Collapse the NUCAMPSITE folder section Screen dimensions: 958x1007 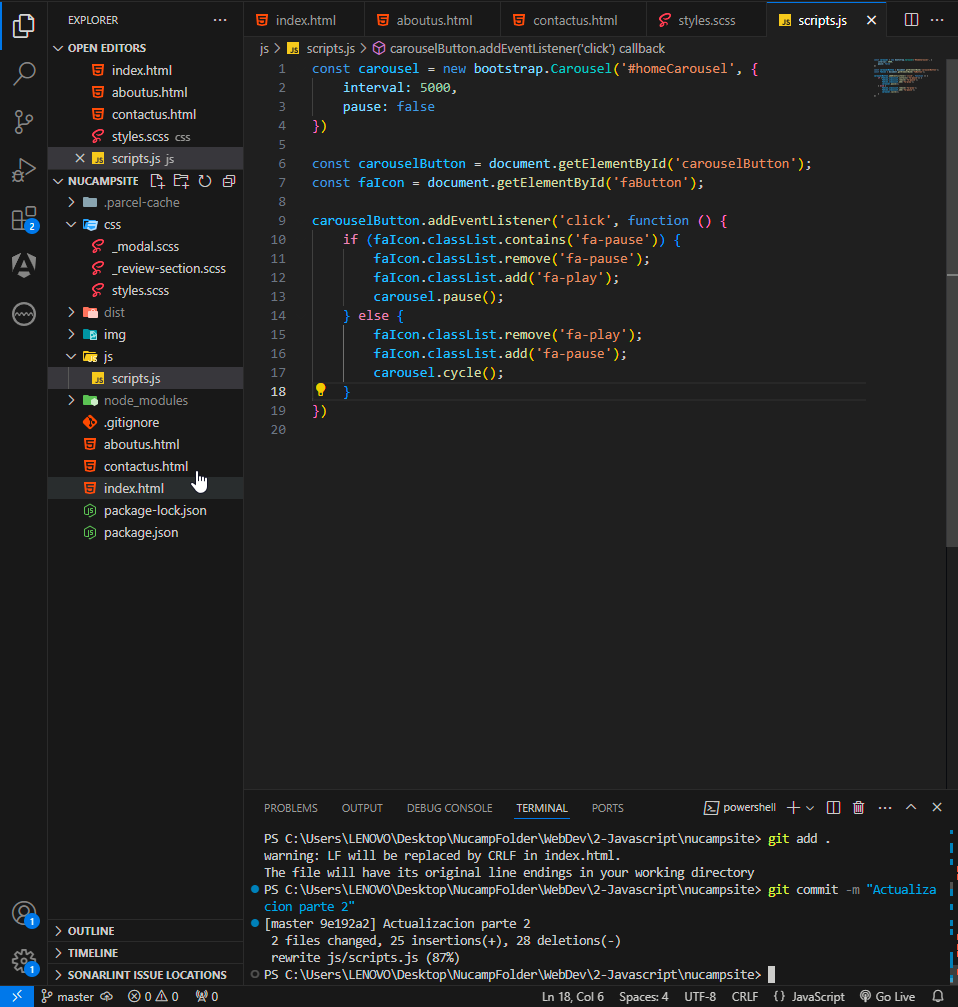tap(58, 181)
